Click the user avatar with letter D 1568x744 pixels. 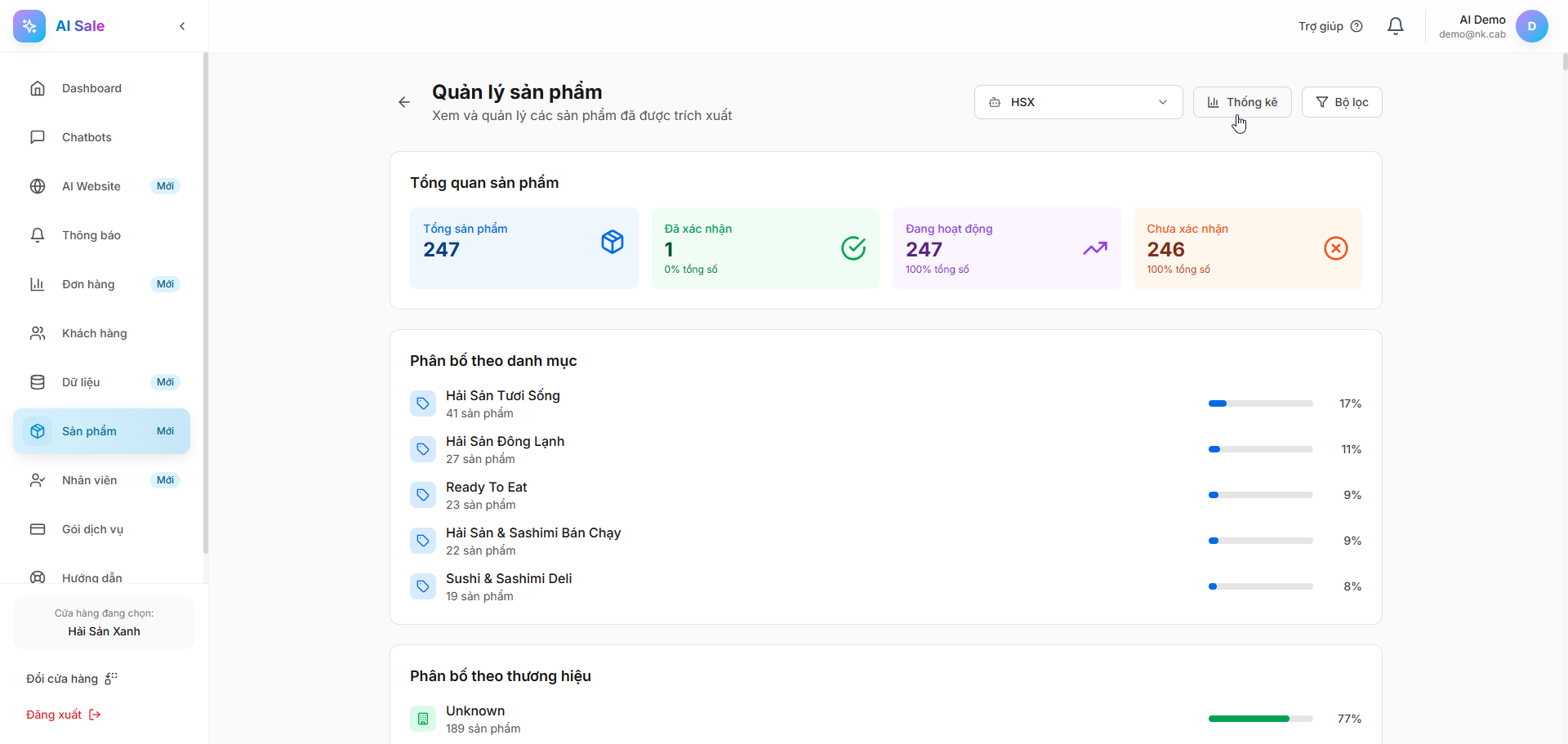(1531, 26)
